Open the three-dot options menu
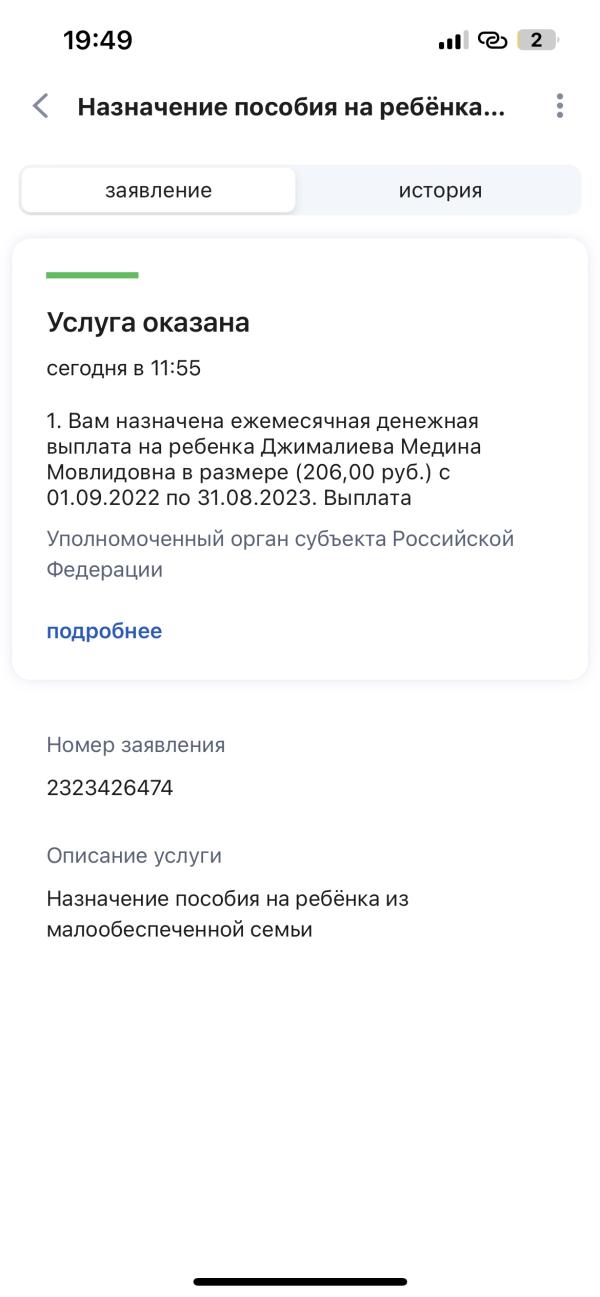This screenshot has height=1297, width=600. [560, 107]
